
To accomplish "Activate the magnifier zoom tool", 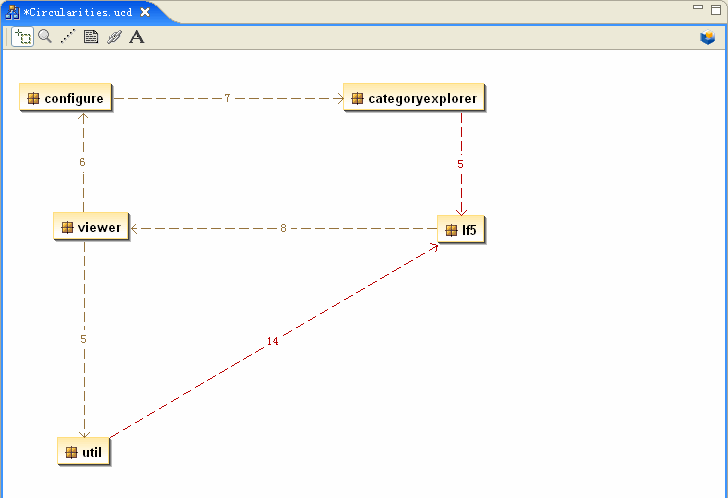I will point(45,36).
